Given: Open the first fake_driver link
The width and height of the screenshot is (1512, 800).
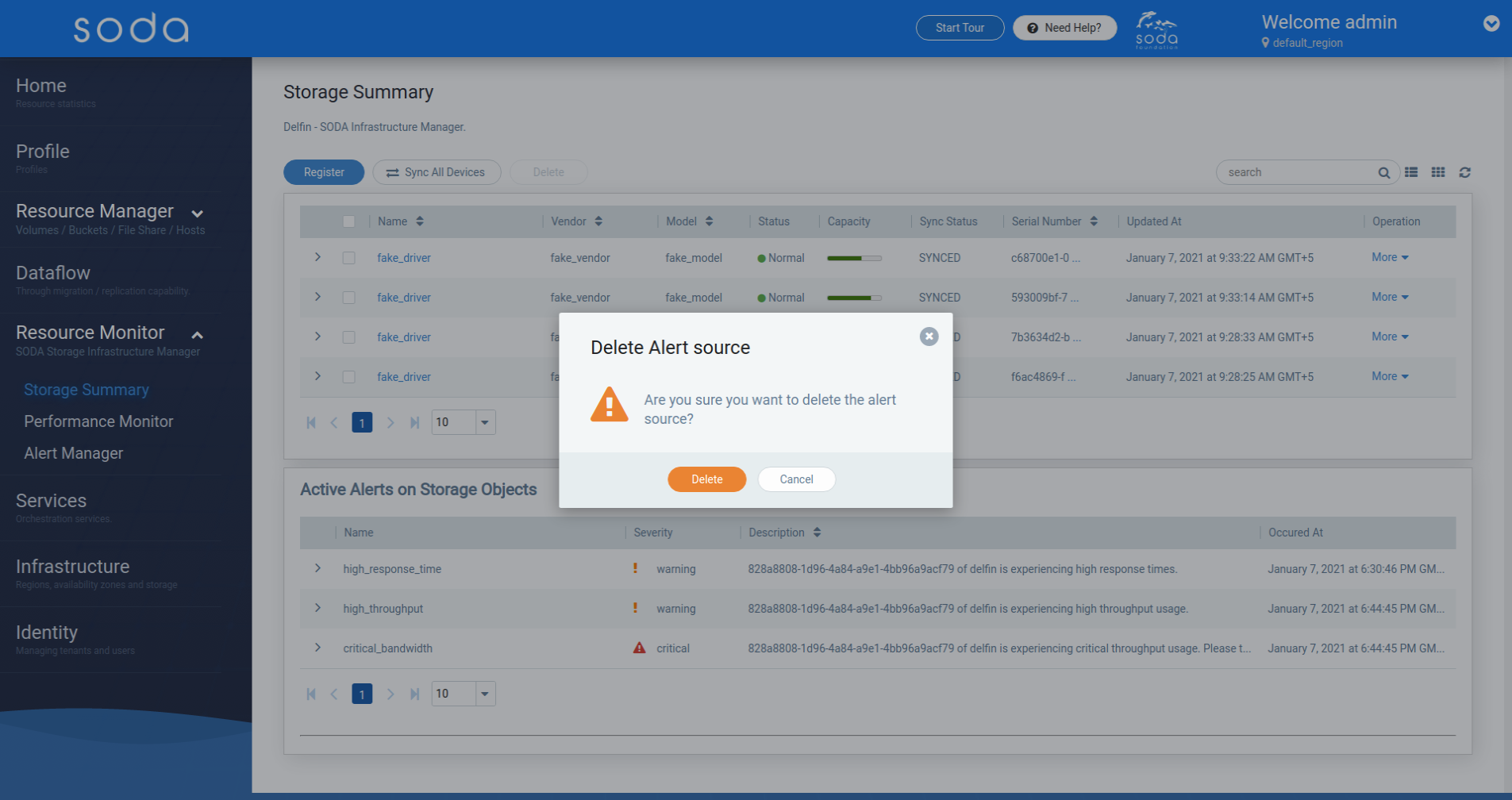Looking at the screenshot, I should point(404,258).
